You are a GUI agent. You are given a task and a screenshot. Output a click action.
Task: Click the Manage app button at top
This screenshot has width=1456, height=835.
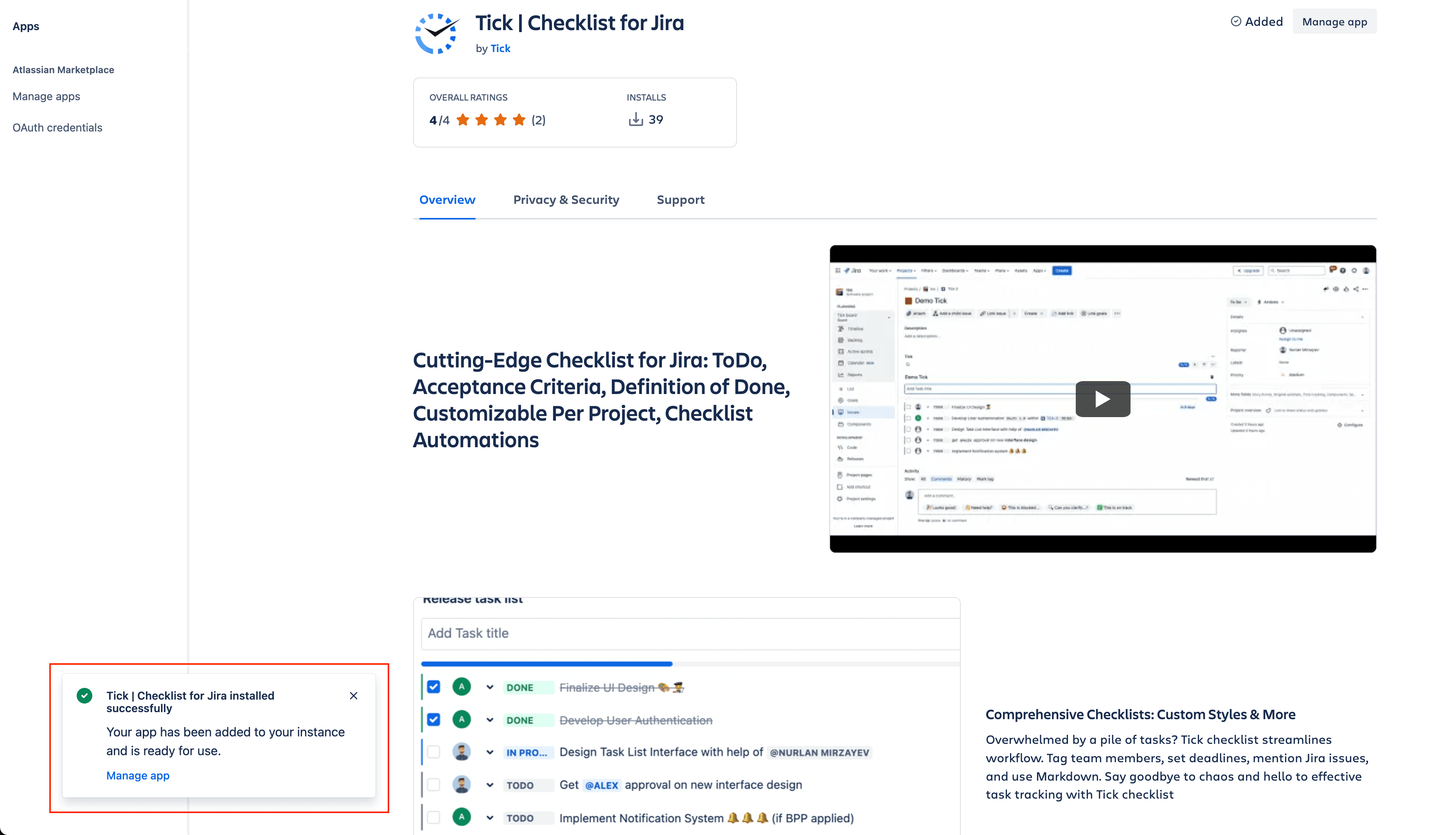1334,21
